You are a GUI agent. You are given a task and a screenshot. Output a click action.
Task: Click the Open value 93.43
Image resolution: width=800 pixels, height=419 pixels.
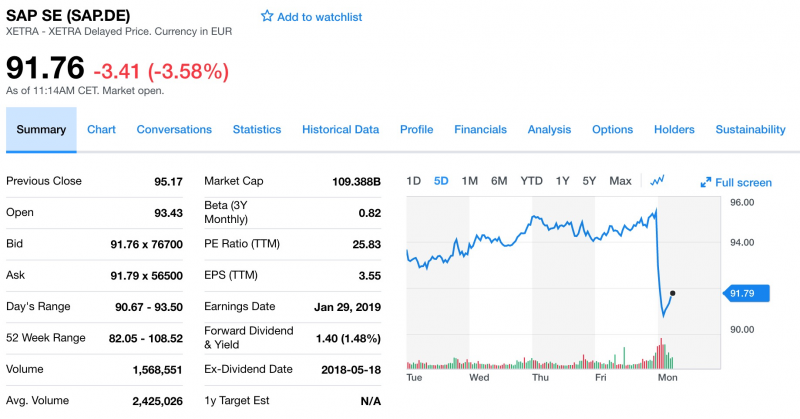coord(168,213)
